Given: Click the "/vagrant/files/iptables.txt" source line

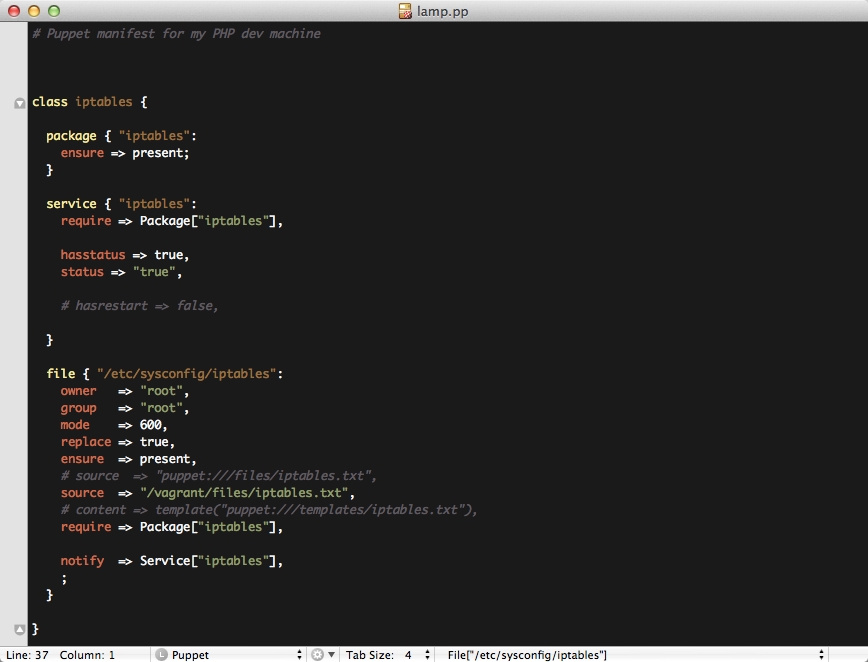Looking at the screenshot, I should pyautogui.click(x=208, y=493).
